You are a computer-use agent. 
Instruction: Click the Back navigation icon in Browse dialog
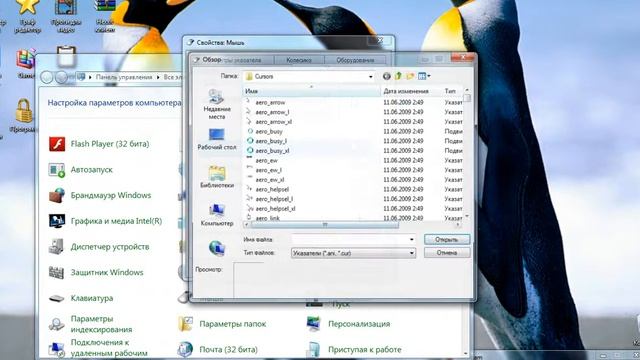point(387,76)
